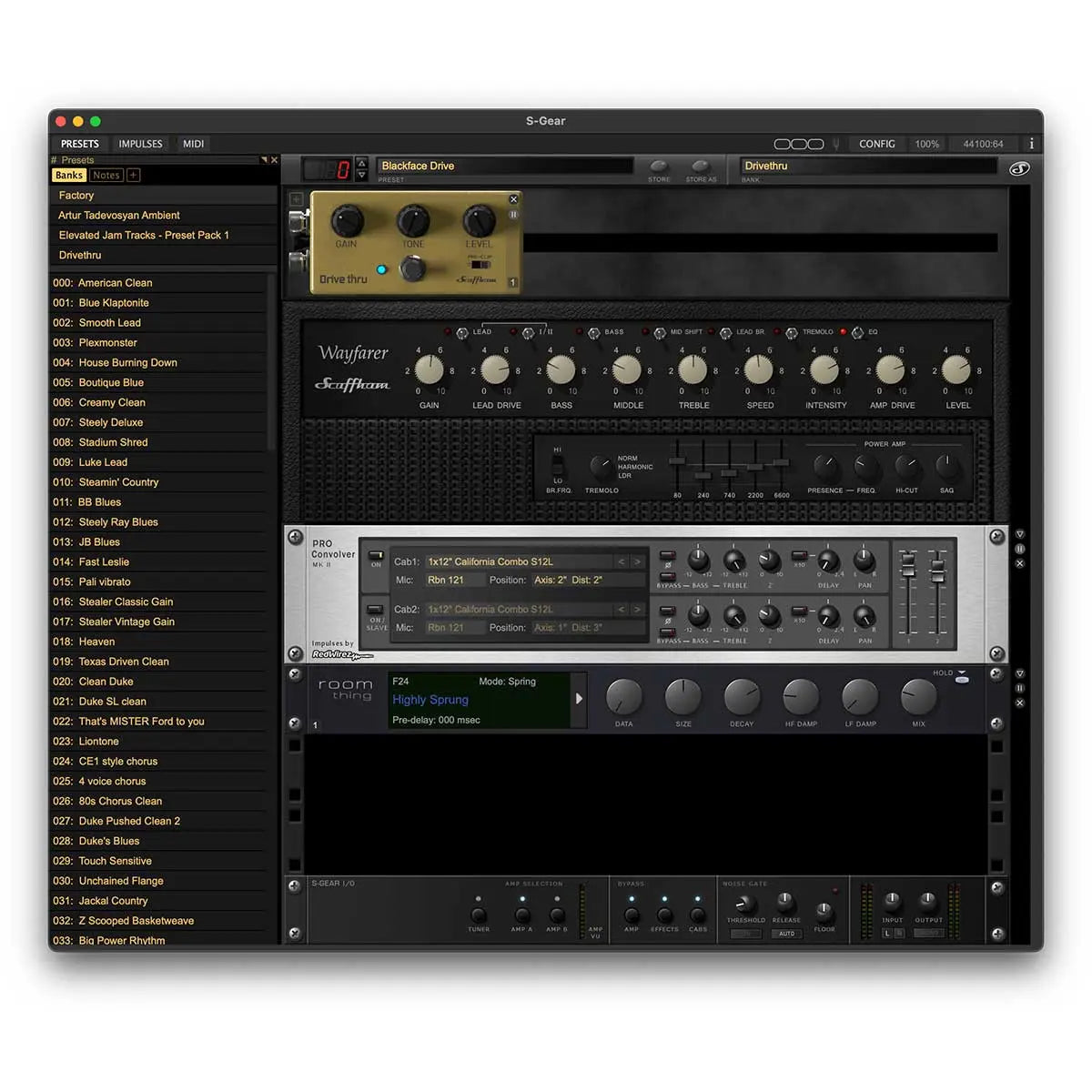Adjust the GAIN knob on the Wayfarer amp
This screenshot has height=1092, width=1092.
pos(430,369)
